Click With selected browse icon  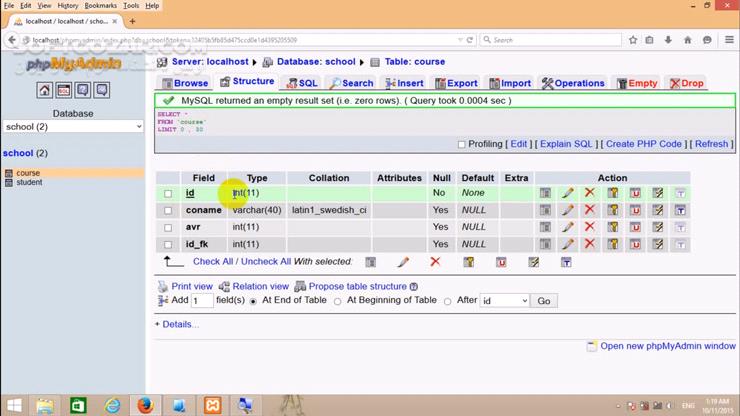click(x=370, y=262)
